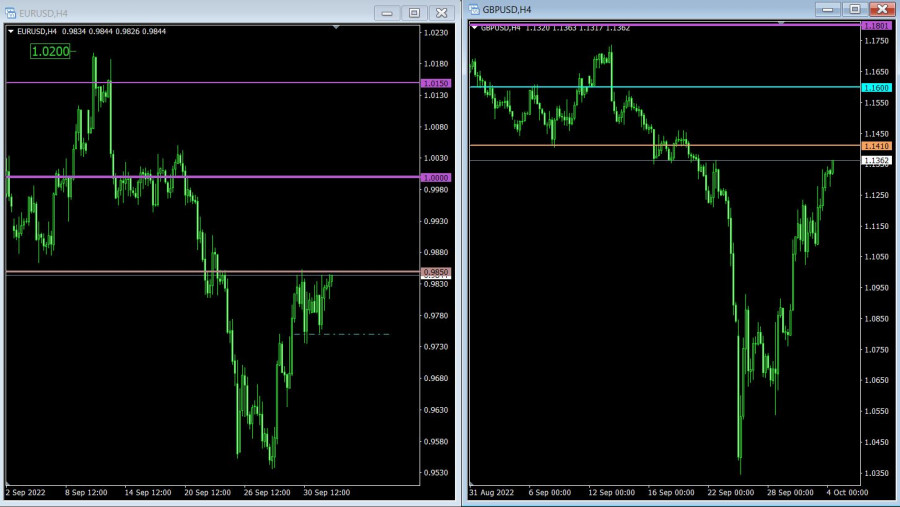The height and width of the screenshot is (507, 900).
Task: Select the orange 1.1410 price tag
Action: (877, 146)
